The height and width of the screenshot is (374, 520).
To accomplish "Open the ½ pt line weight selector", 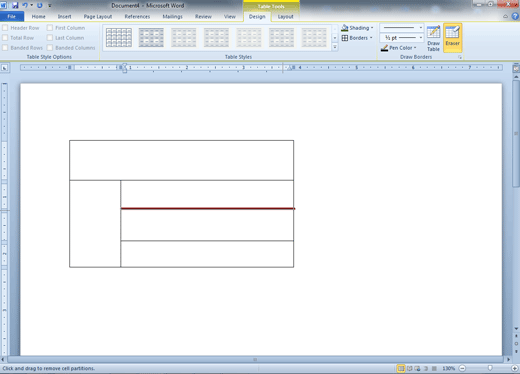I will (402, 38).
